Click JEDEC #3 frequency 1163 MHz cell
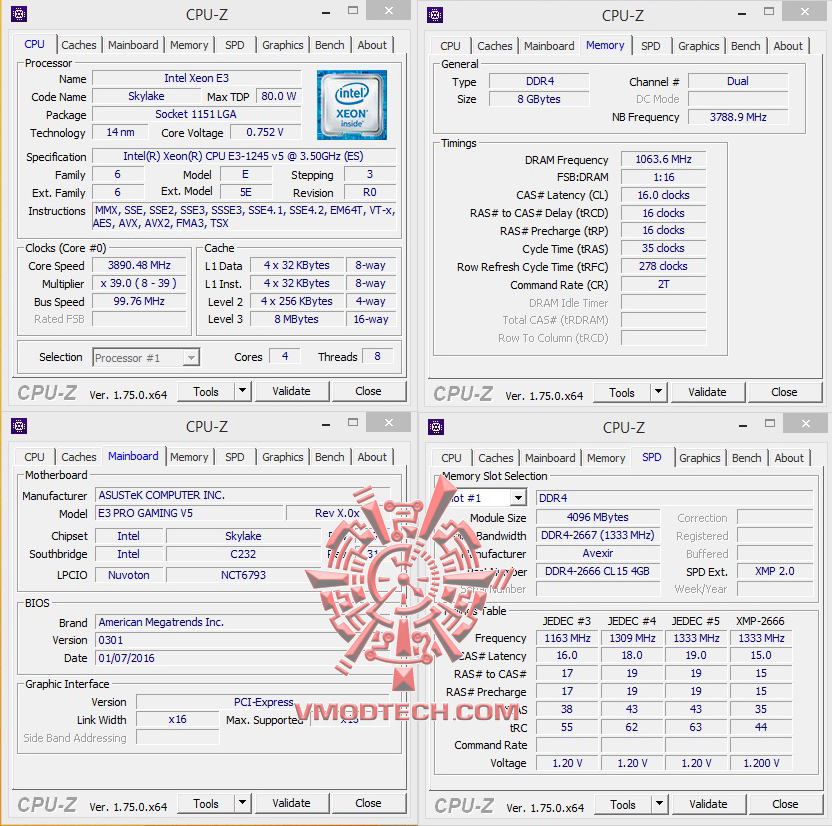The height and width of the screenshot is (826, 832). coord(567,638)
